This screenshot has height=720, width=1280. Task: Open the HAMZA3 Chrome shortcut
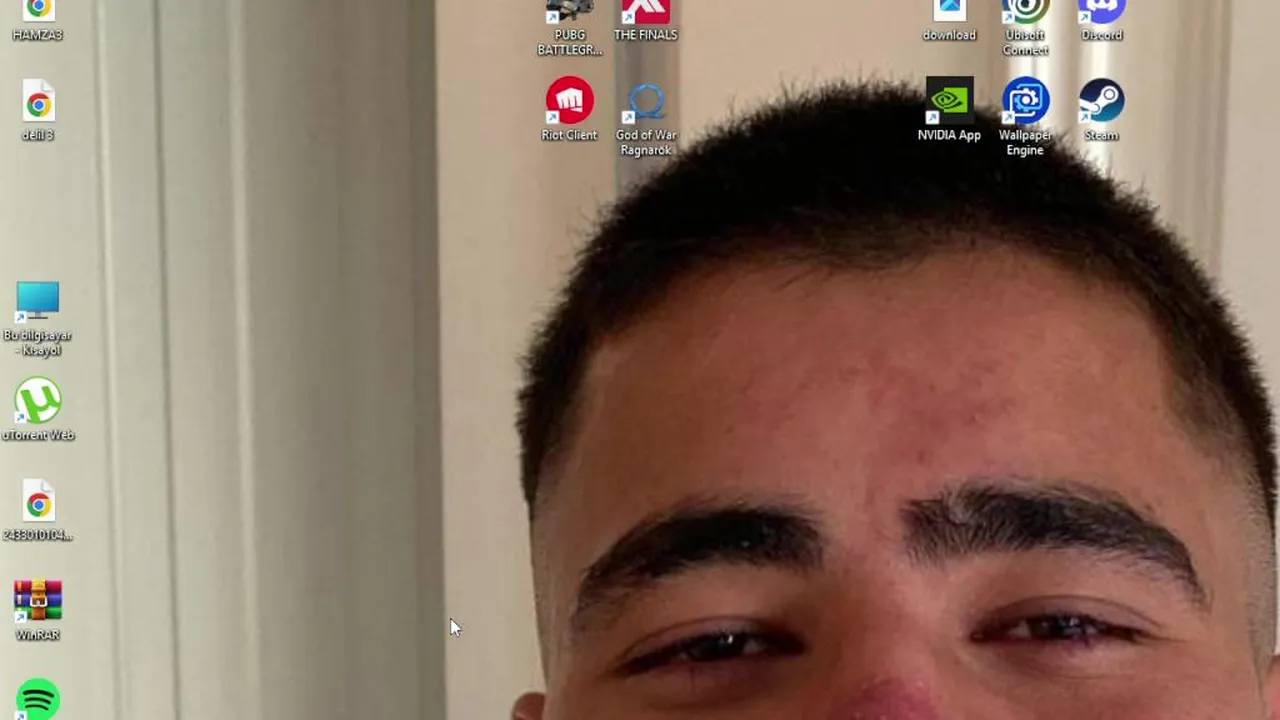click(x=38, y=10)
